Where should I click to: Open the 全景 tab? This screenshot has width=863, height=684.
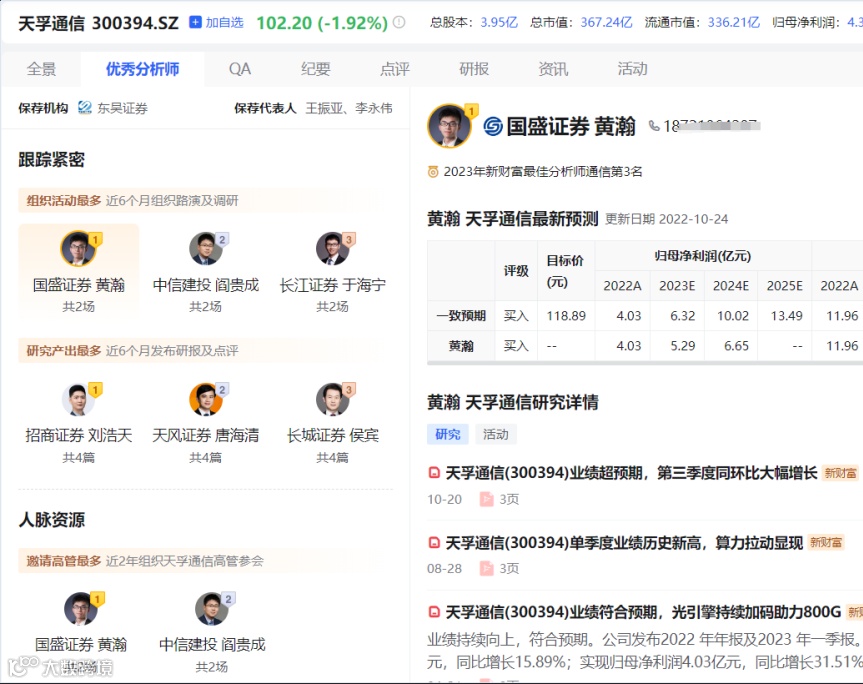click(41, 69)
